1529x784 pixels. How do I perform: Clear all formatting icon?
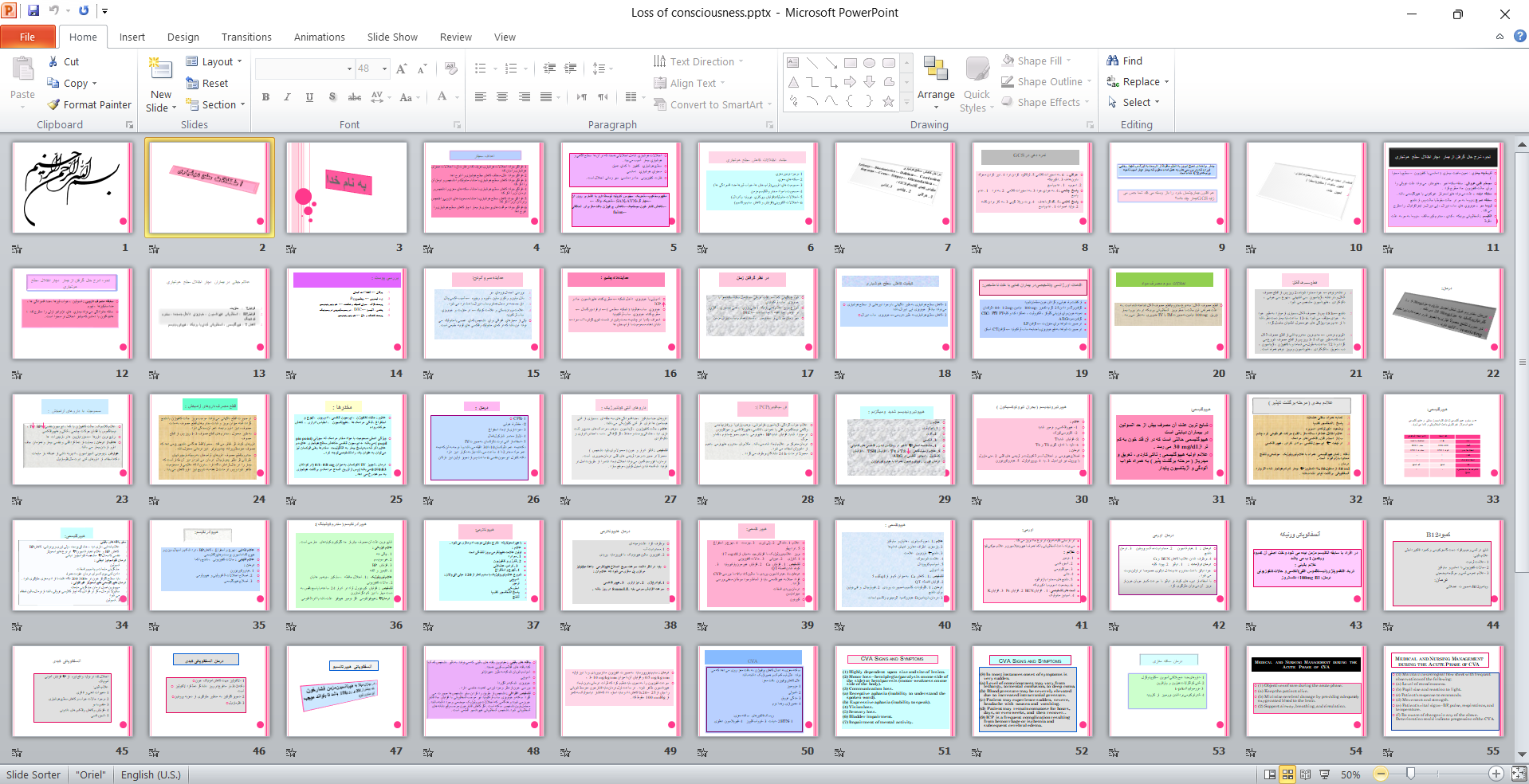[451, 69]
